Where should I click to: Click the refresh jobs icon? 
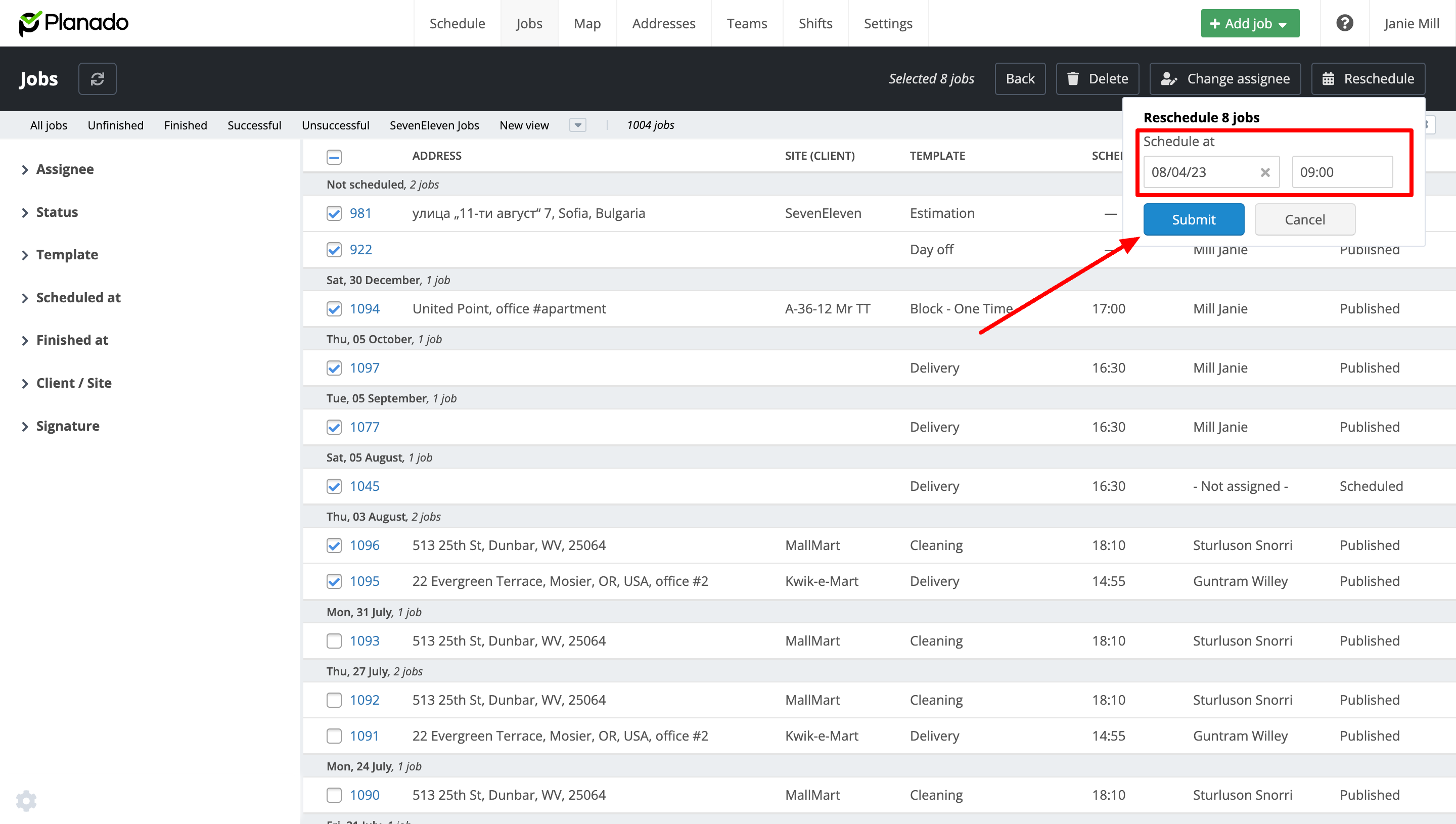(x=98, y=79)
